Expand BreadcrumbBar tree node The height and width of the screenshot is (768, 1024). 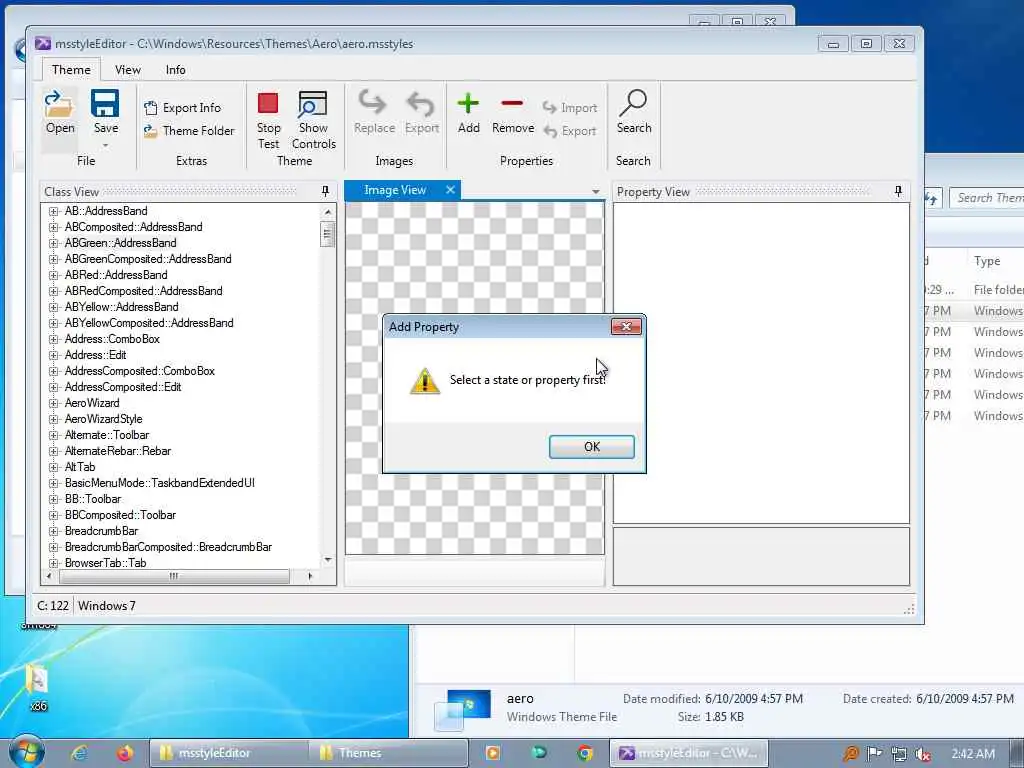coord(54,531)
